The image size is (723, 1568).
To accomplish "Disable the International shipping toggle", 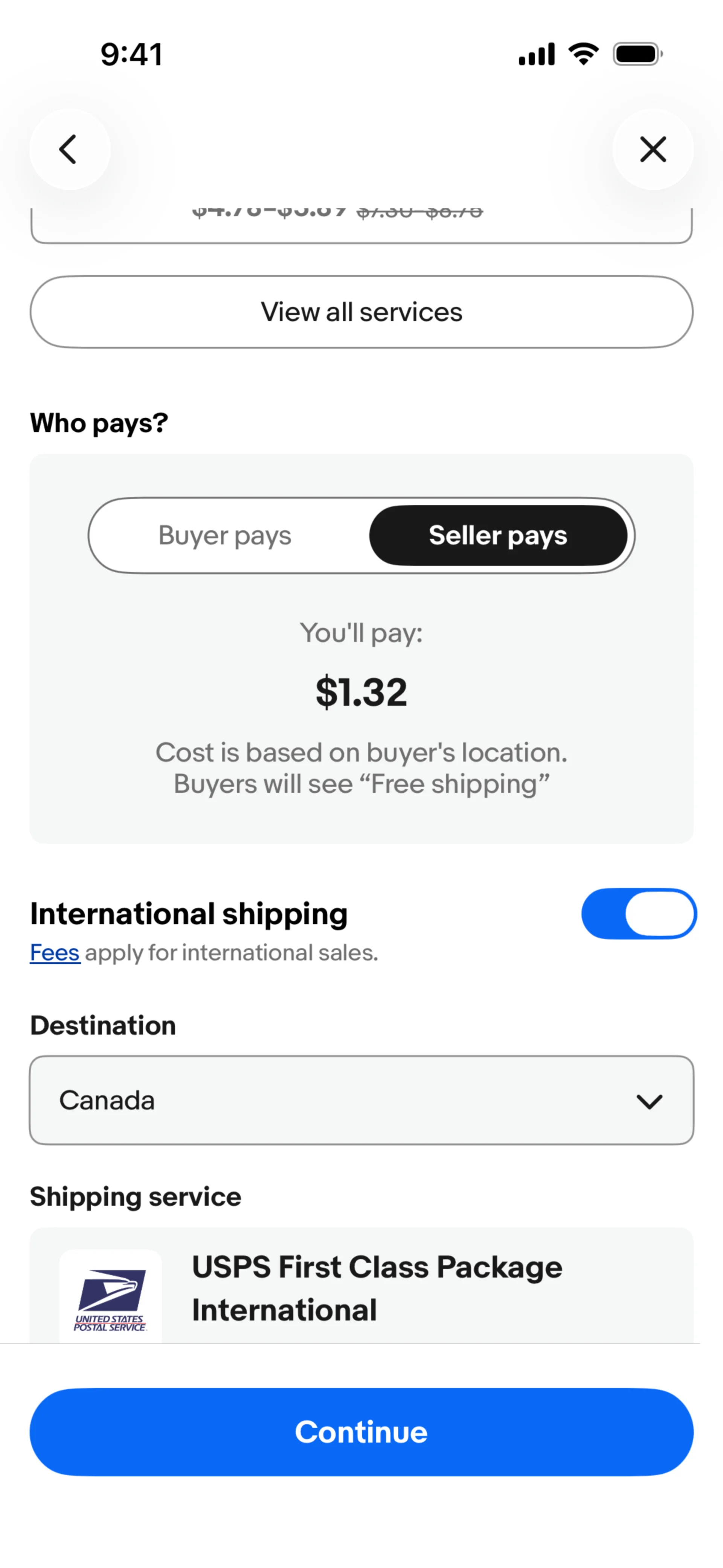I will point(638,914).
